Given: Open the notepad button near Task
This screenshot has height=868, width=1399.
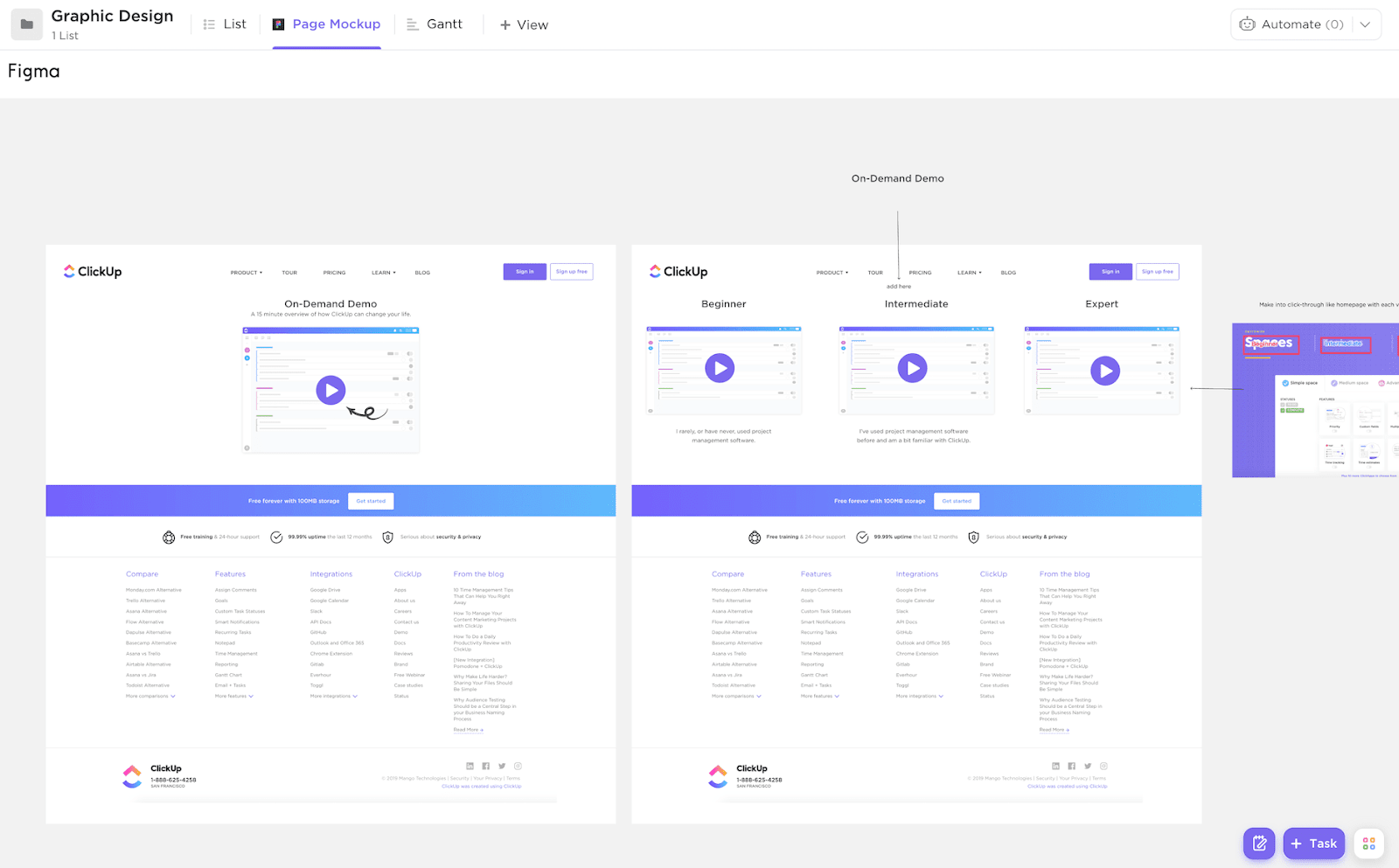Looking at the screenshot, I should [x=1259, y=844].
